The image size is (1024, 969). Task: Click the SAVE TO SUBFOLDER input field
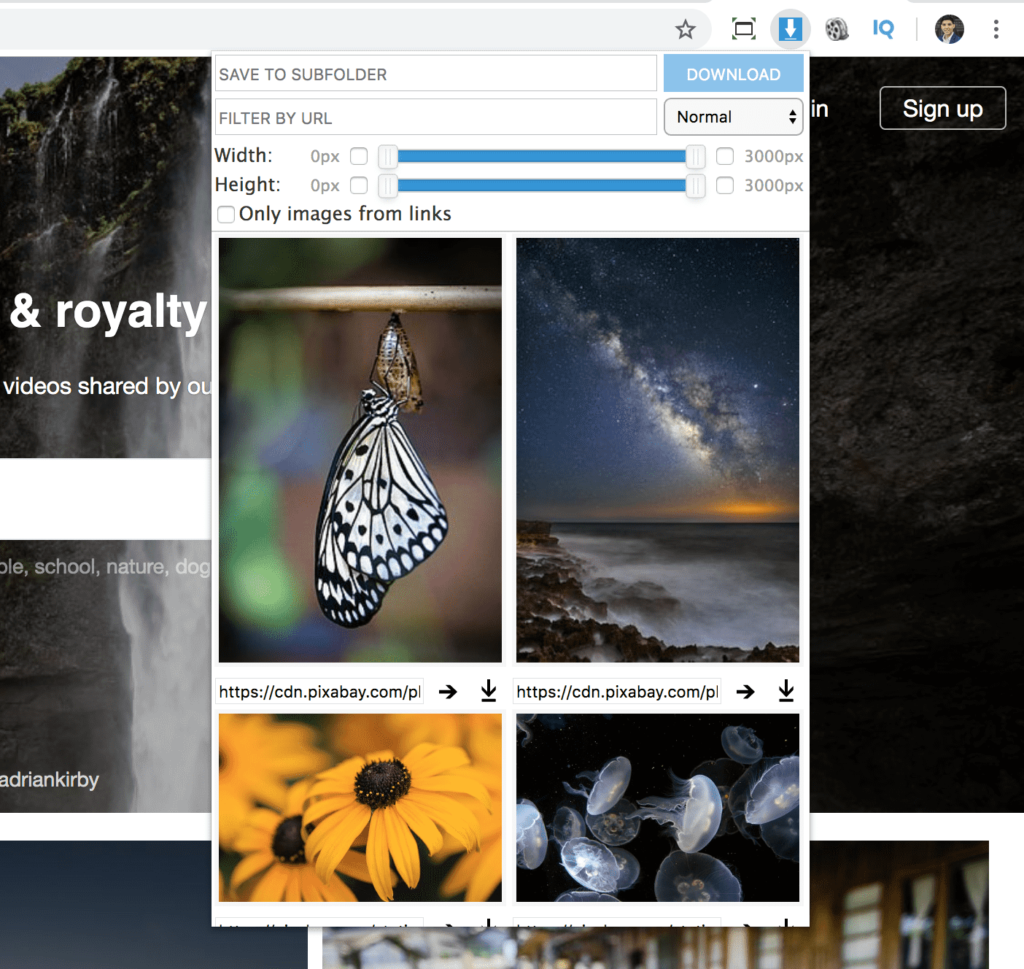435,74
